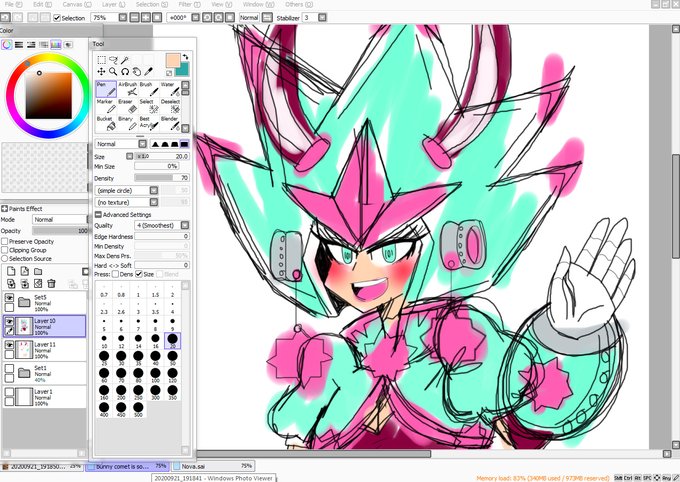Select the Rotate canvas tool
The width and height of the screenshot is (680, 482).
tap(125, 72)
